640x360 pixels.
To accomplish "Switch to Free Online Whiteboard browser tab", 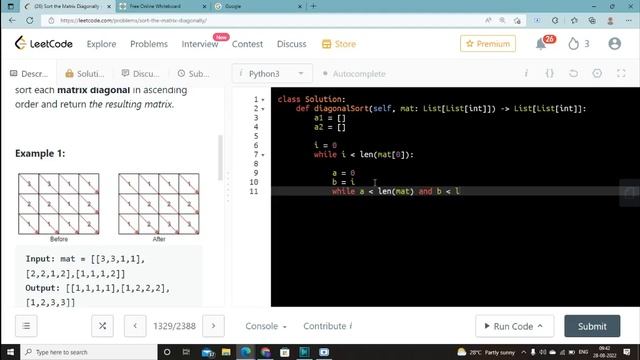I will pyautogui.click(x=163, y=6).
